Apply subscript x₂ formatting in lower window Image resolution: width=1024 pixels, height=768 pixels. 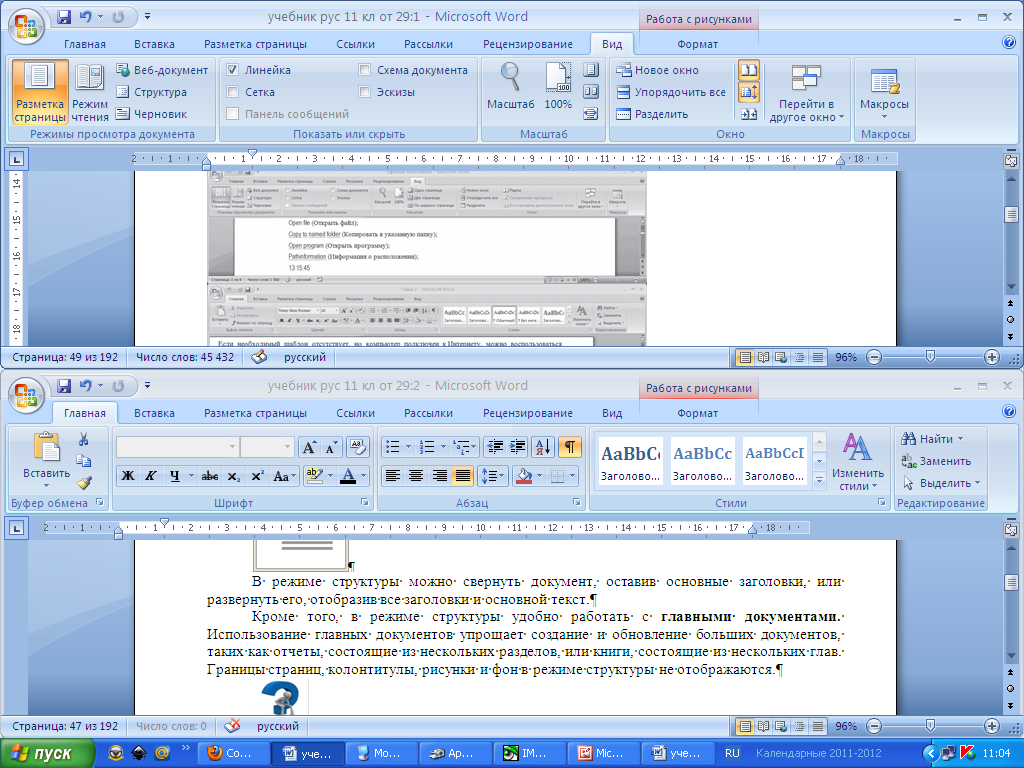click(x=234, y=476)
